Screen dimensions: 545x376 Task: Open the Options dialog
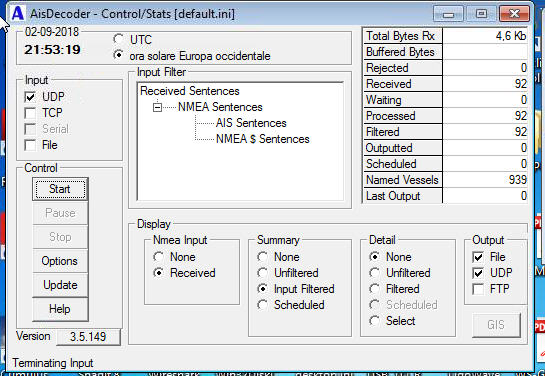(x=60, y=261)
